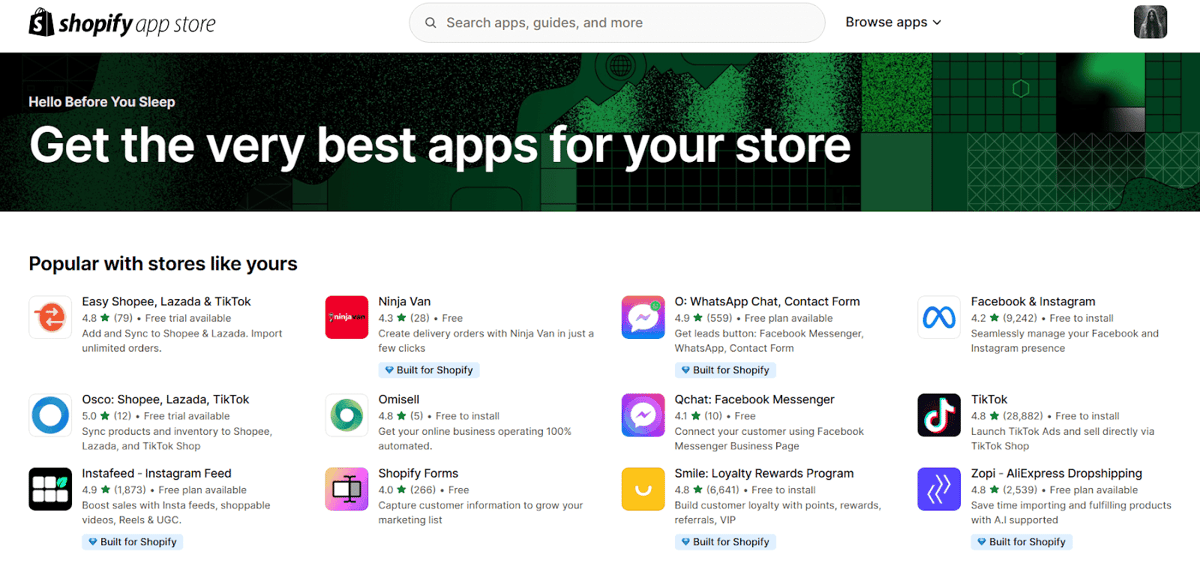Image resolution: width=1200 pixels, height=578 pixels.
Task: Open the Zopi app icon
Action: click(938, 489)
